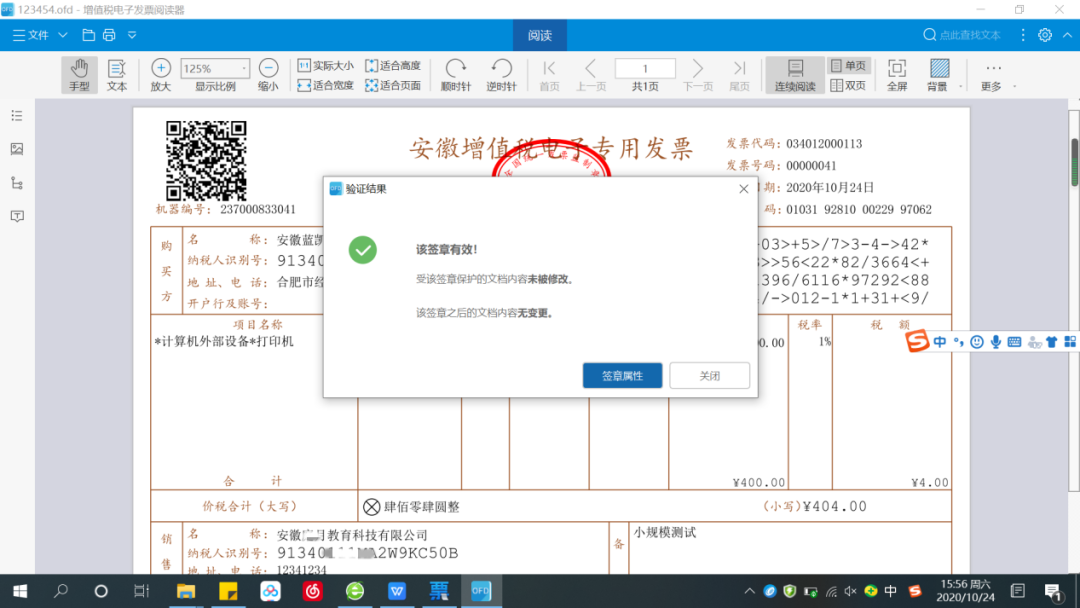Viewport: 1080px width, 608px height.
Task: Enter full screen (全屏) mode
Action: pyautogui.click(x=897, y=74)
